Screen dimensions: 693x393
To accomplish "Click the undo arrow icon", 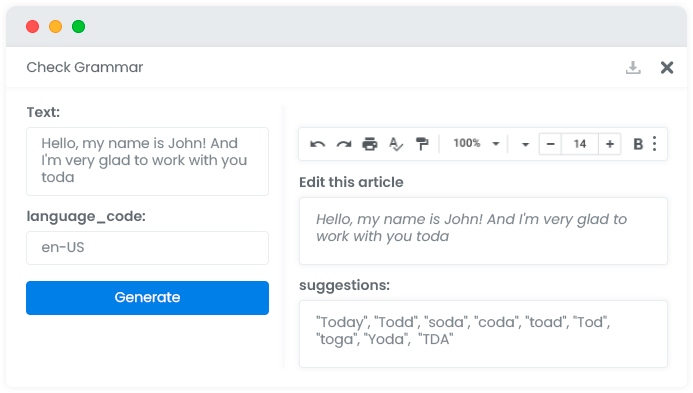I will (x=317, y=144).
